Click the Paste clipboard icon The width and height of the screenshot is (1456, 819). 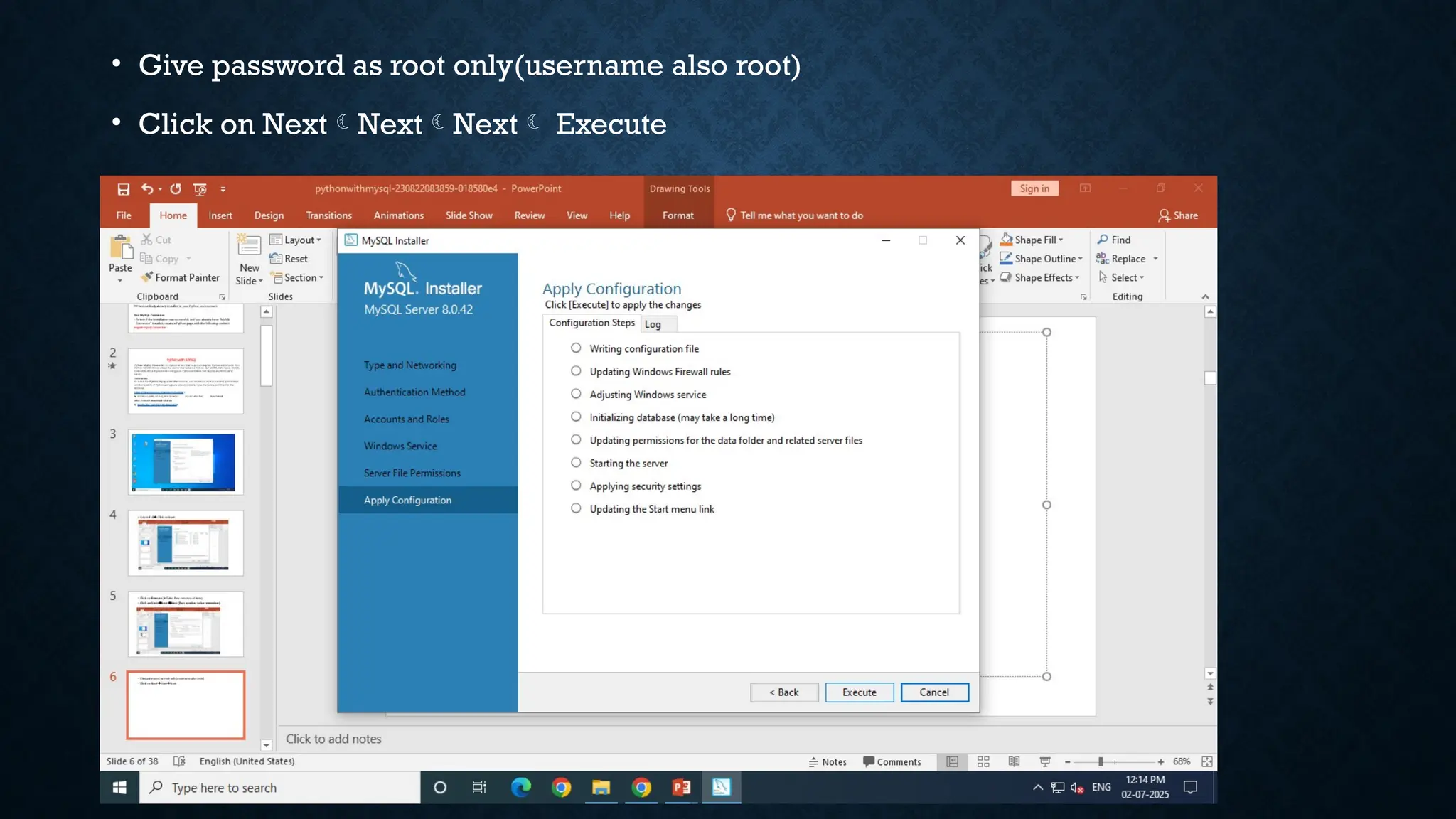coord(121,247)
